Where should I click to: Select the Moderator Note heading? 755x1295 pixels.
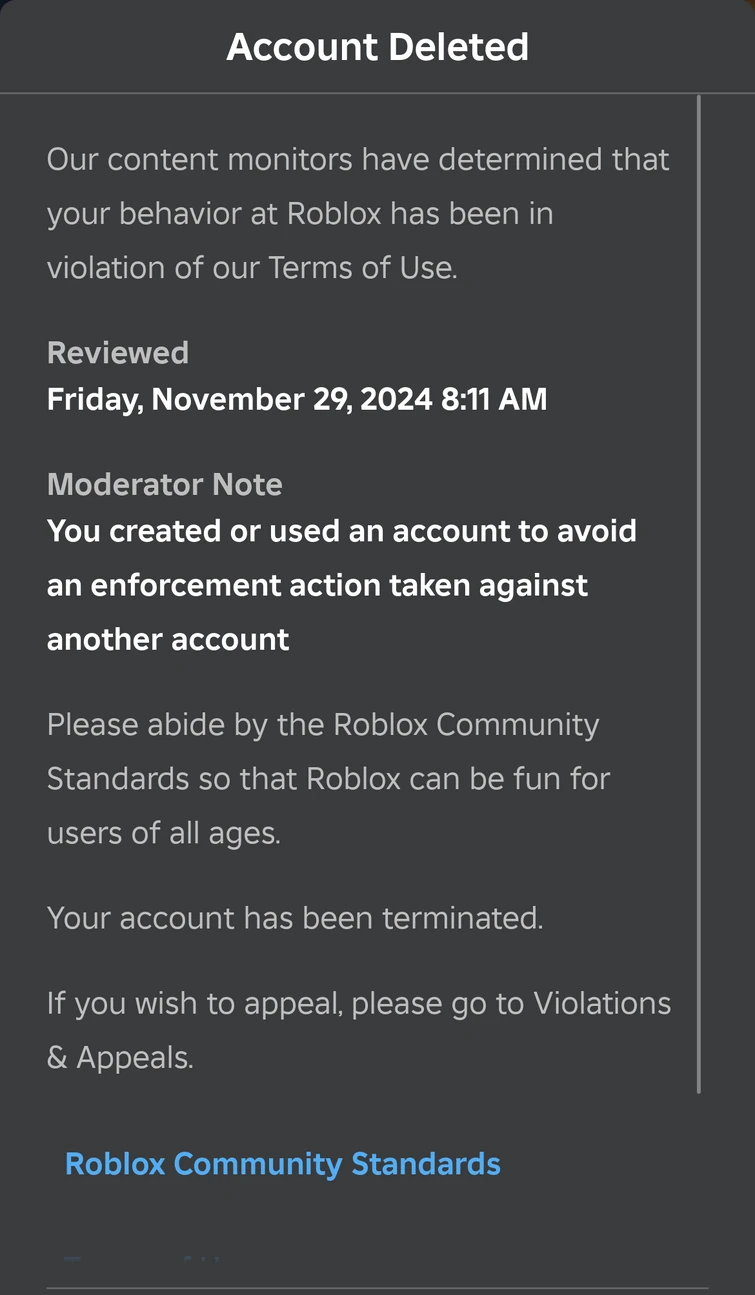[164, 484]
